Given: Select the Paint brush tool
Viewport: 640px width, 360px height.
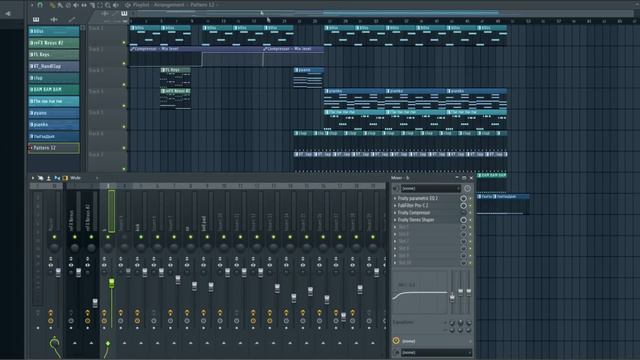Looking at the screenshot, I should click(60, 5).
